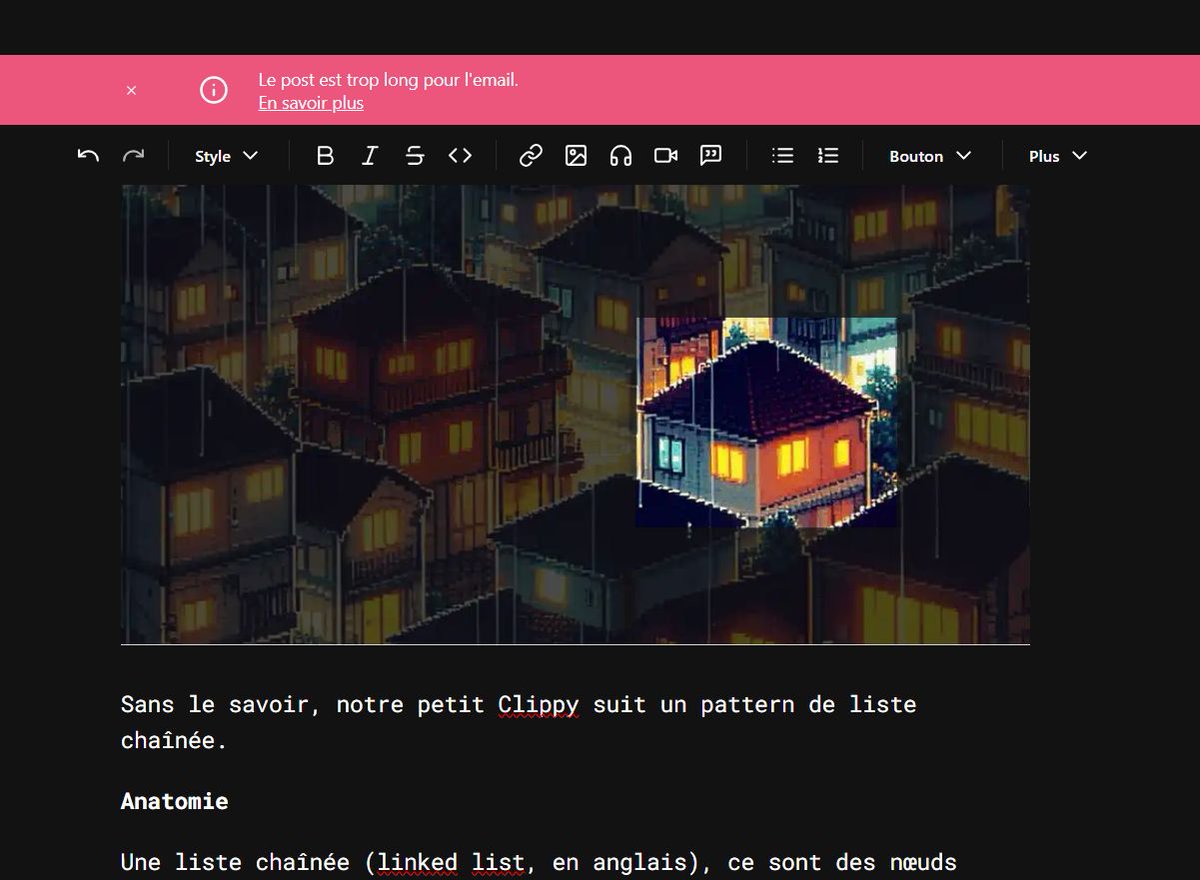Click the misspelled word 'linked'
This screenshot has width=1200, height=880.
coord(417,862)
